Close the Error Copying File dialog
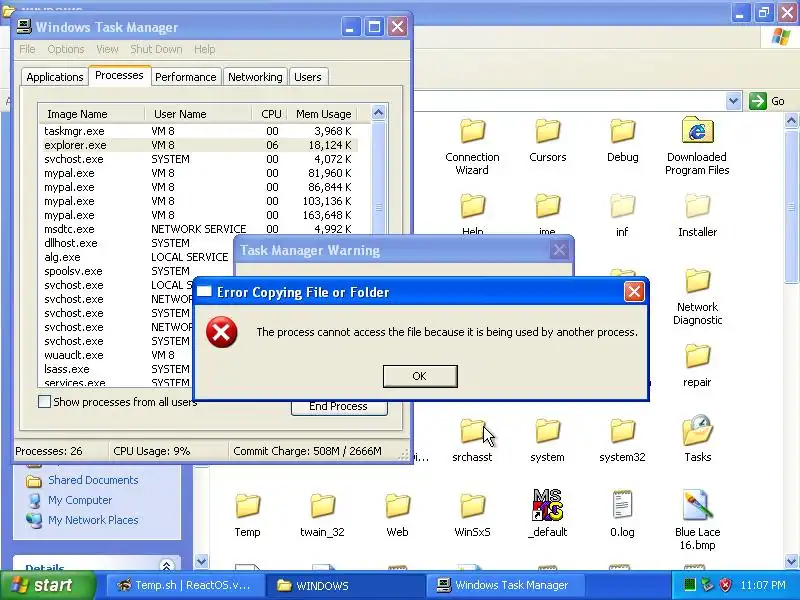Viewport: 800px width, 600px height. point(634,292)
